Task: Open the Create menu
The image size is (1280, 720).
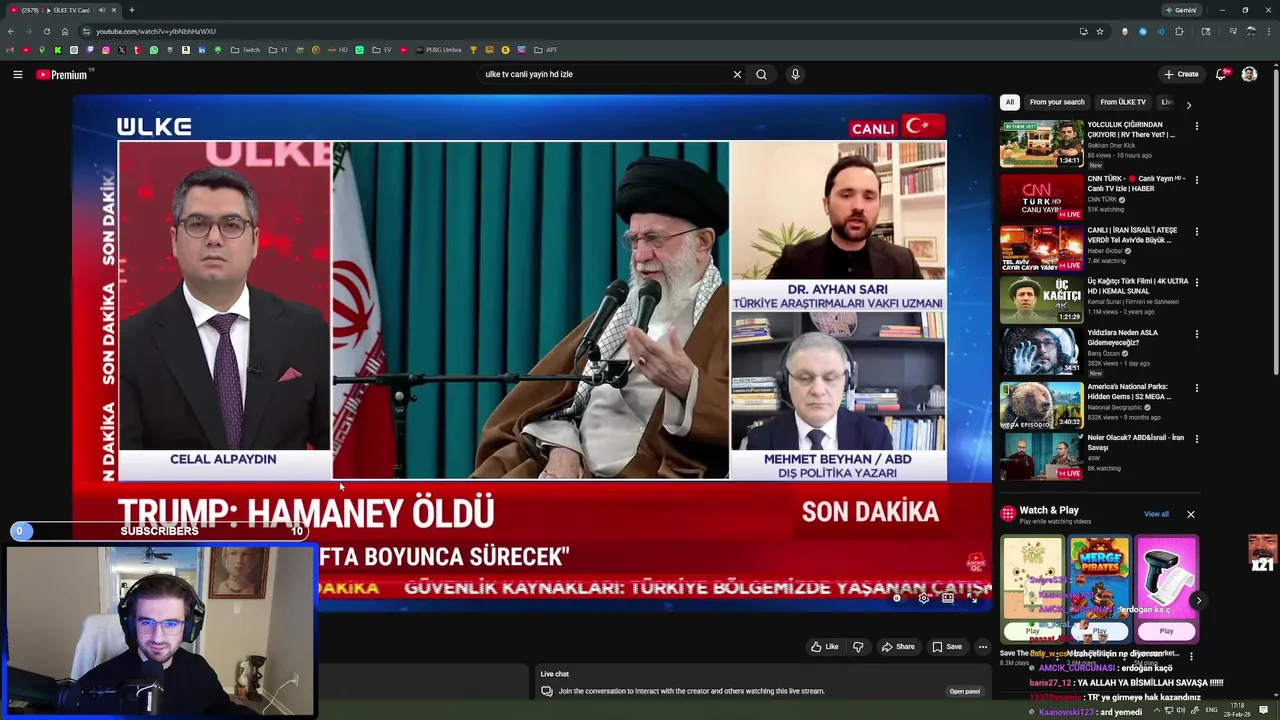Action: (1181, 74)
